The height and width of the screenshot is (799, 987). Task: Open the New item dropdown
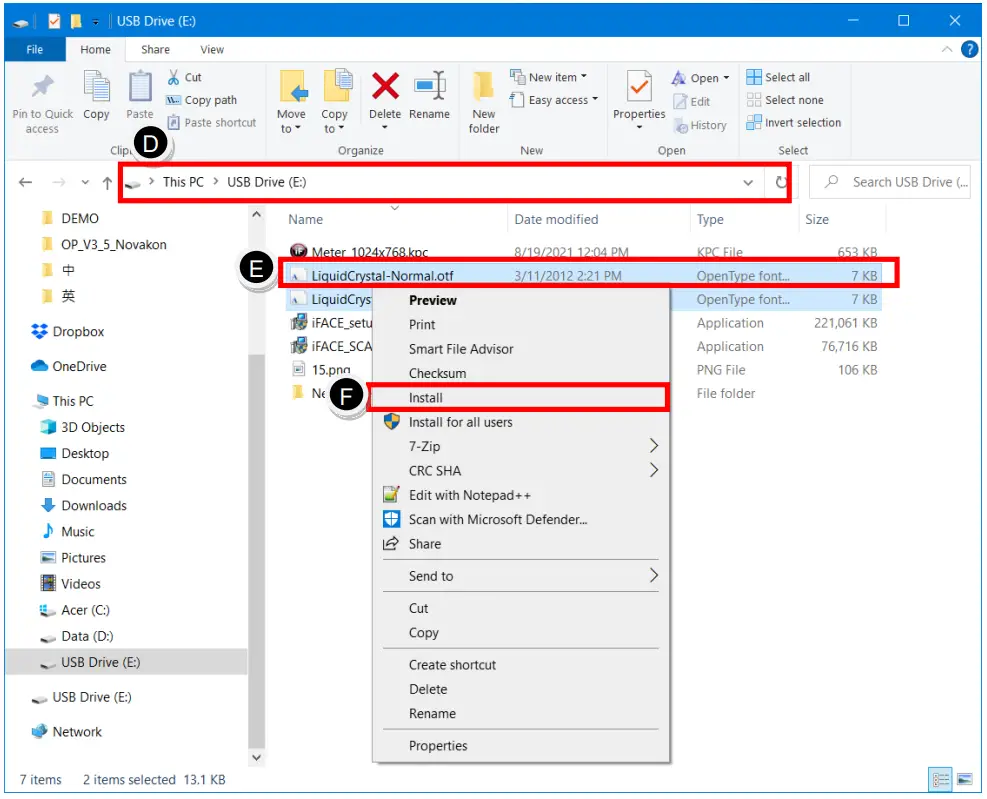[x=549, y=77]
